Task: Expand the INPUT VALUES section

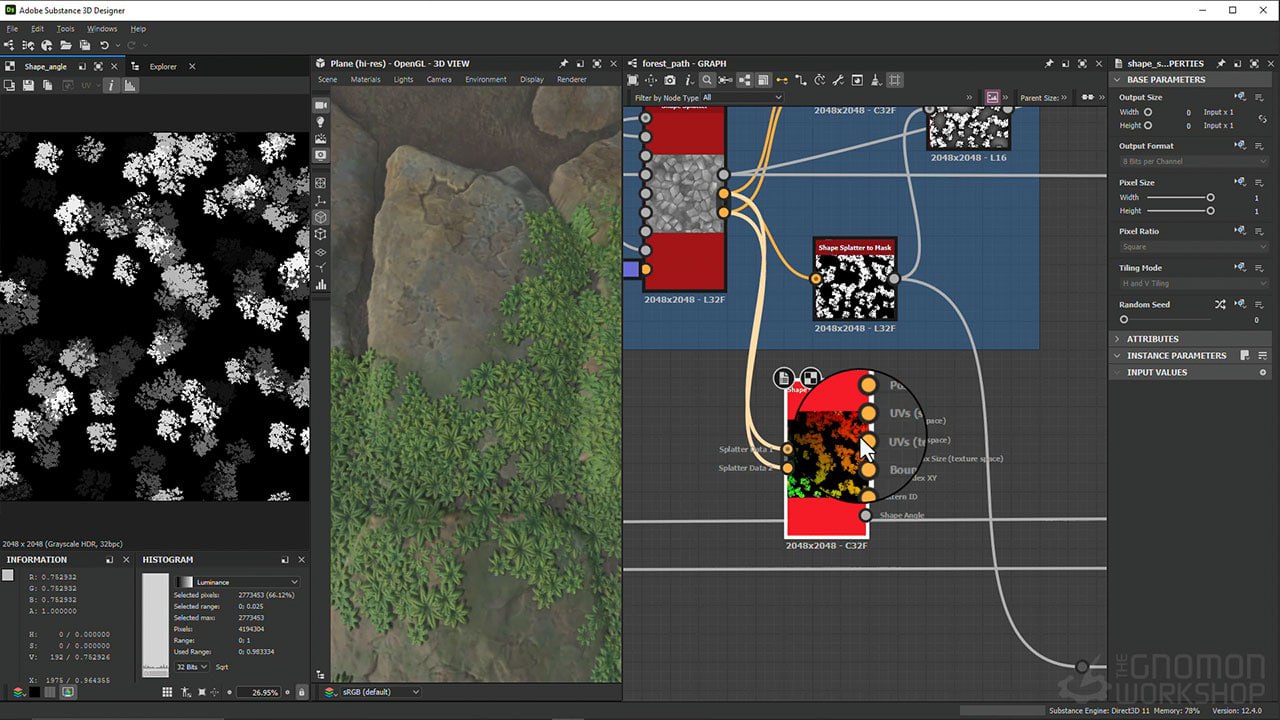Action: pos(1117,372)
